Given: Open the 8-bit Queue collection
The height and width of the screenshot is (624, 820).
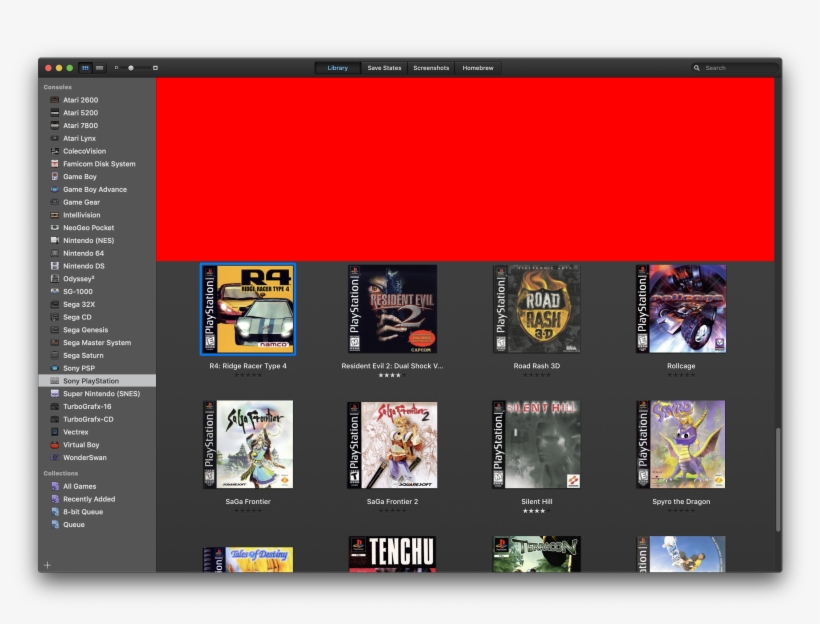Looking at the screenshot, I should coord(97,512).
